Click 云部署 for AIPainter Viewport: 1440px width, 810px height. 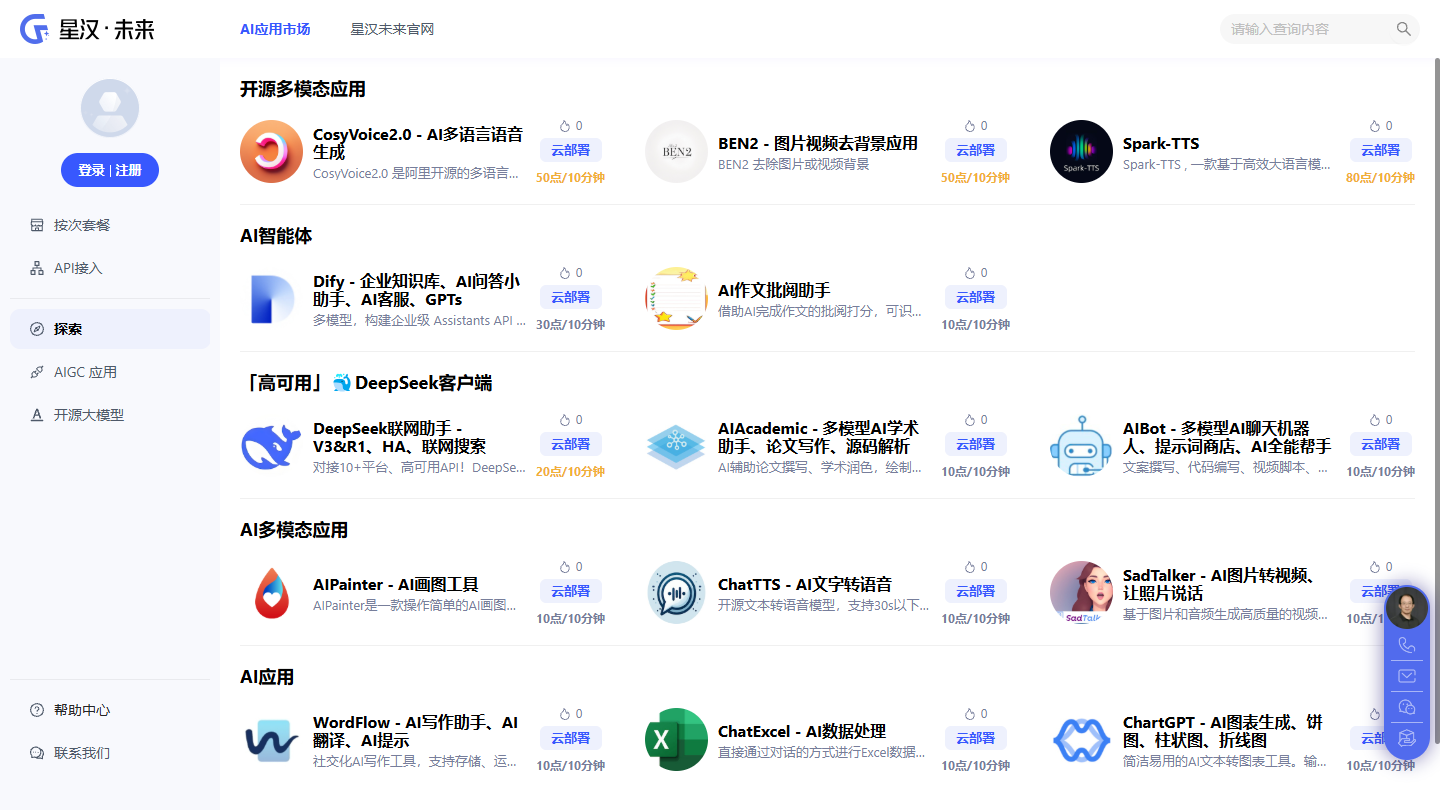570,591
